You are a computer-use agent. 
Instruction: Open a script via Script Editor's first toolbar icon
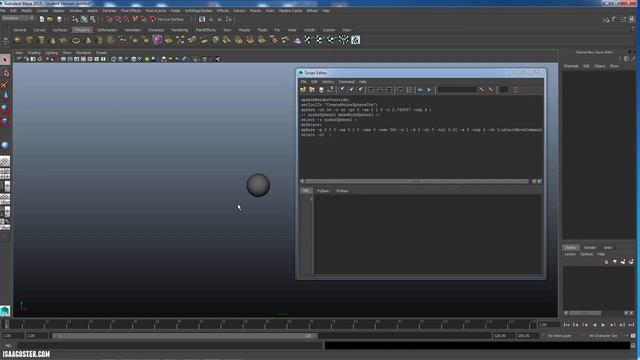[x=303, y=90]
